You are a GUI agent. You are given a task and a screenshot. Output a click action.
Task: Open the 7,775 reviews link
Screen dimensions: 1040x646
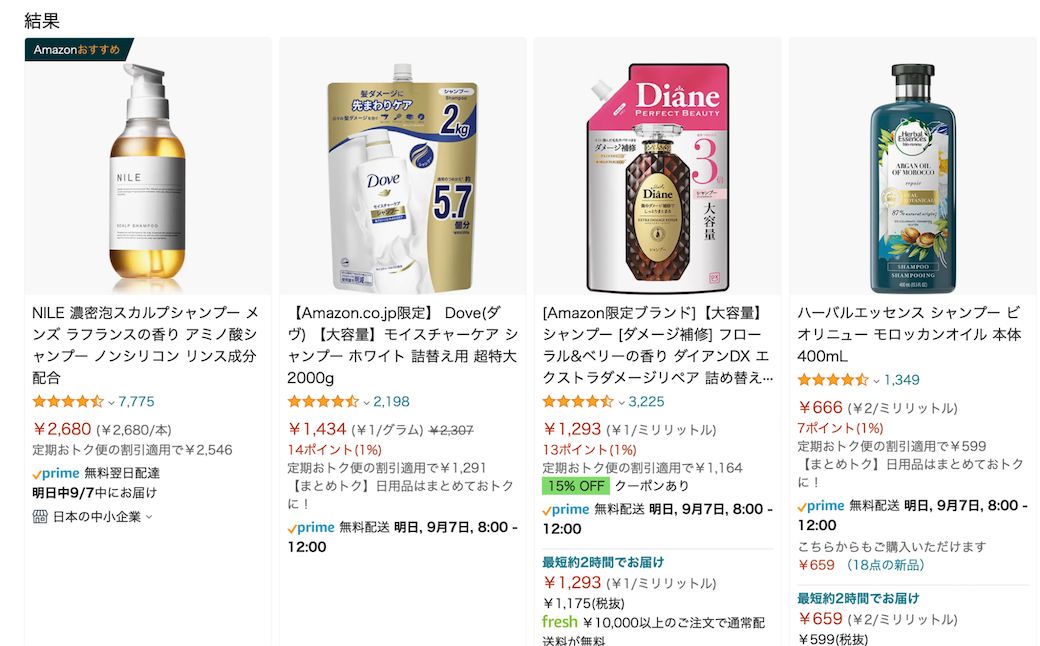click(x=136, y=402)
